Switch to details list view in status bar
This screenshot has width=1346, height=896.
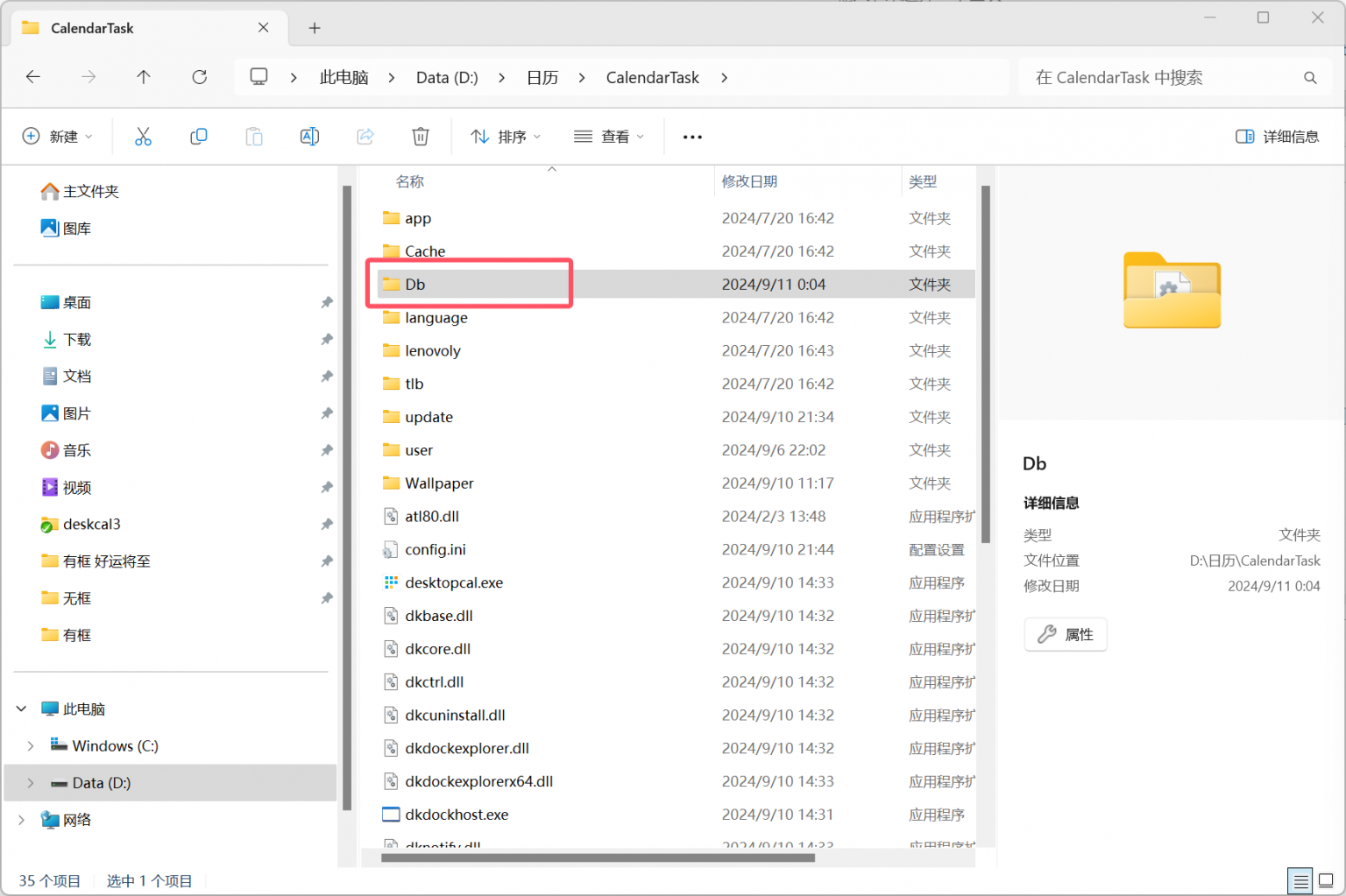(x=1300, y=880)
